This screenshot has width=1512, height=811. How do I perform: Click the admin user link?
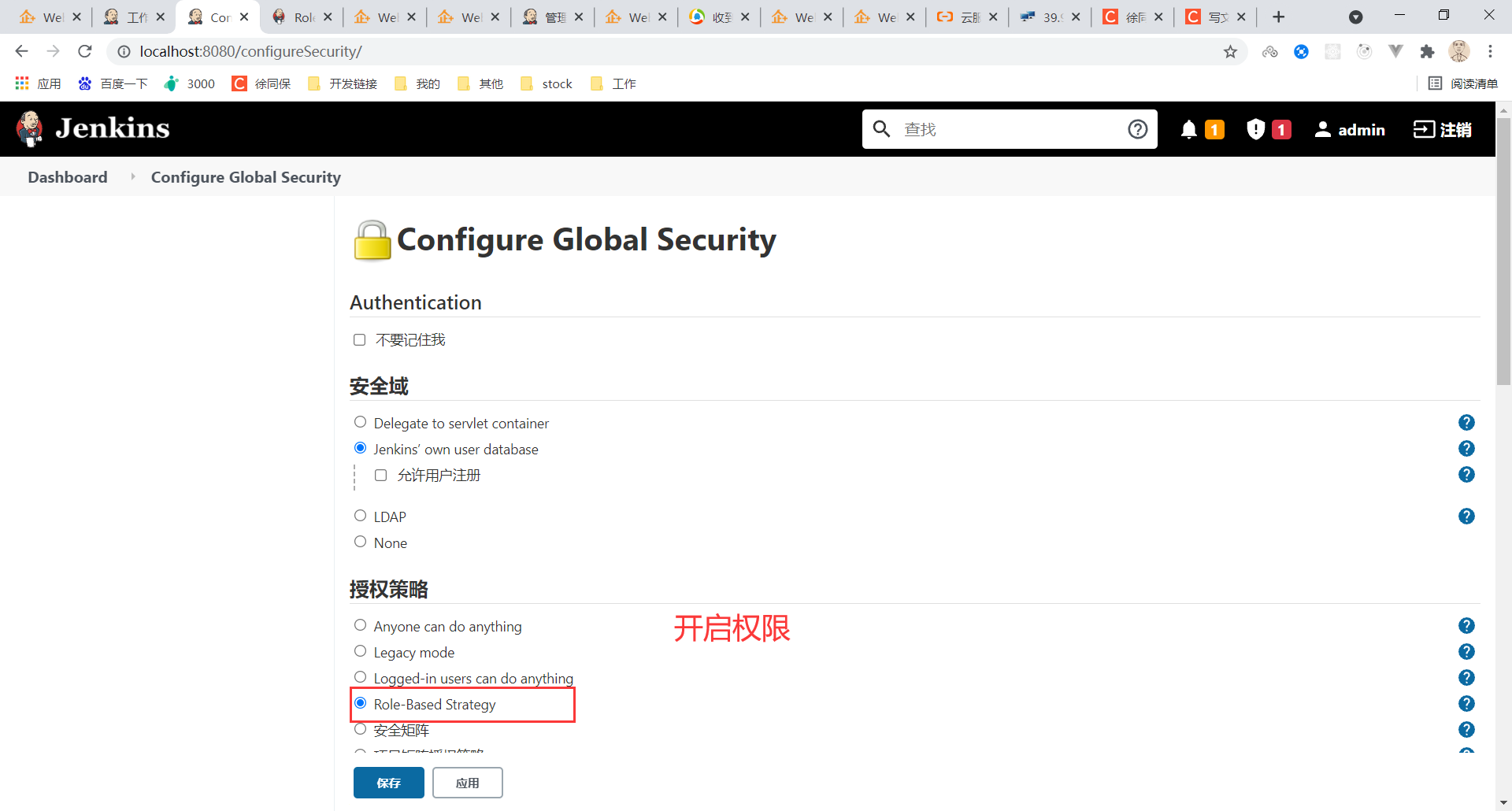pos(1350,129)
